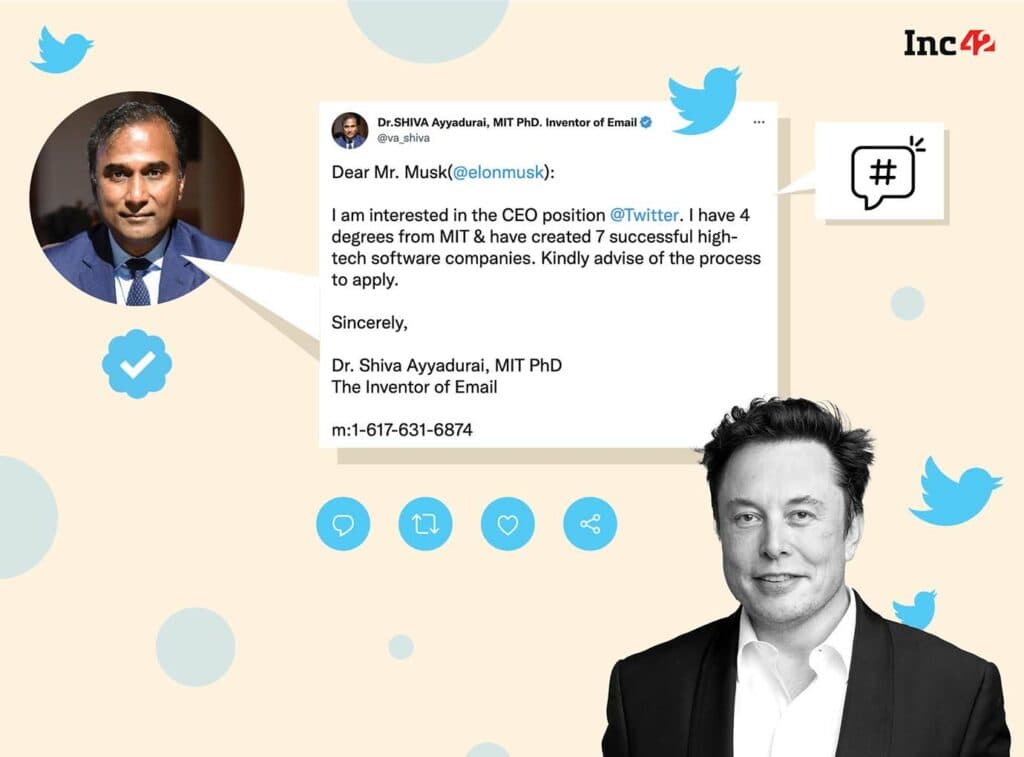The height and width of the screenshot is (757, 1024).
Task: Click the tweet author display name
Action: pos(507,122)
